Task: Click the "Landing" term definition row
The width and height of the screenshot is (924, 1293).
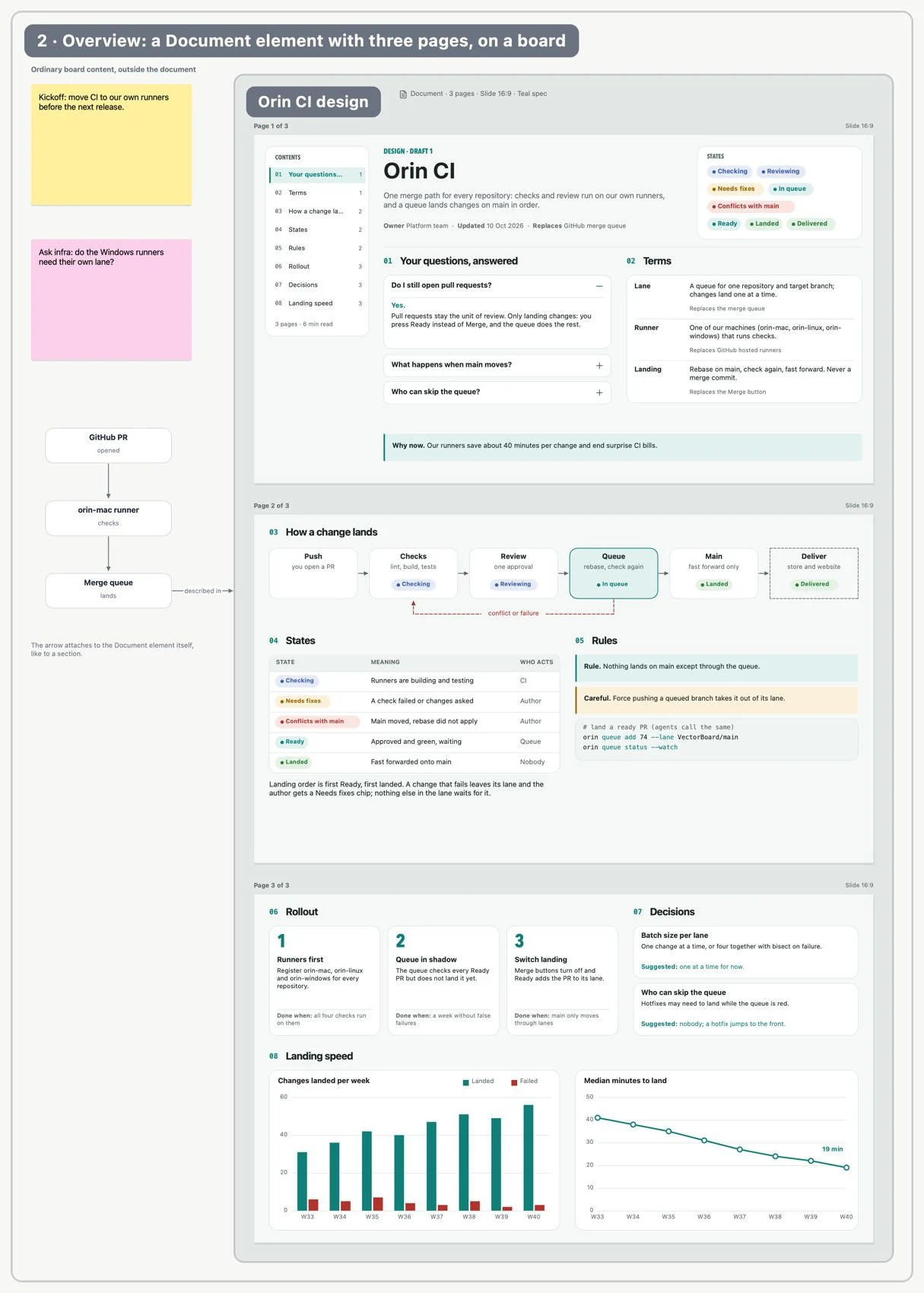Action: tap(744, 380)
